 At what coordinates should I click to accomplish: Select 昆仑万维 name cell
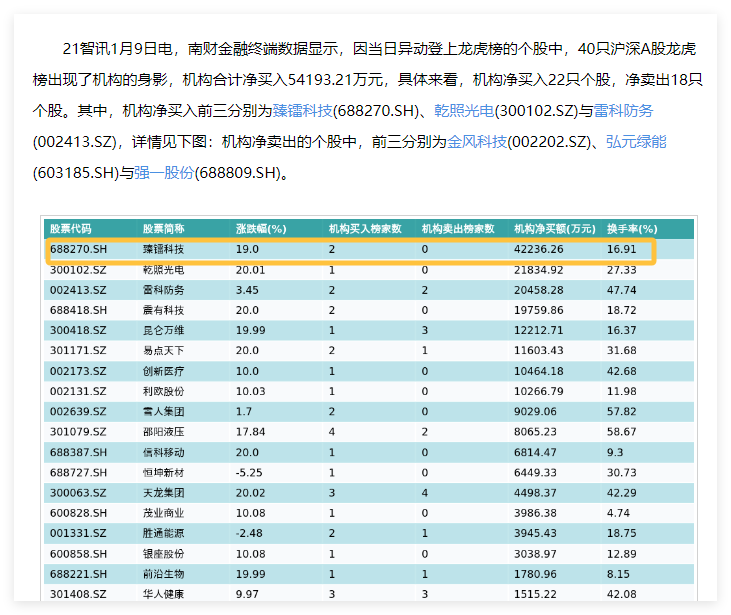coord(164,330)
